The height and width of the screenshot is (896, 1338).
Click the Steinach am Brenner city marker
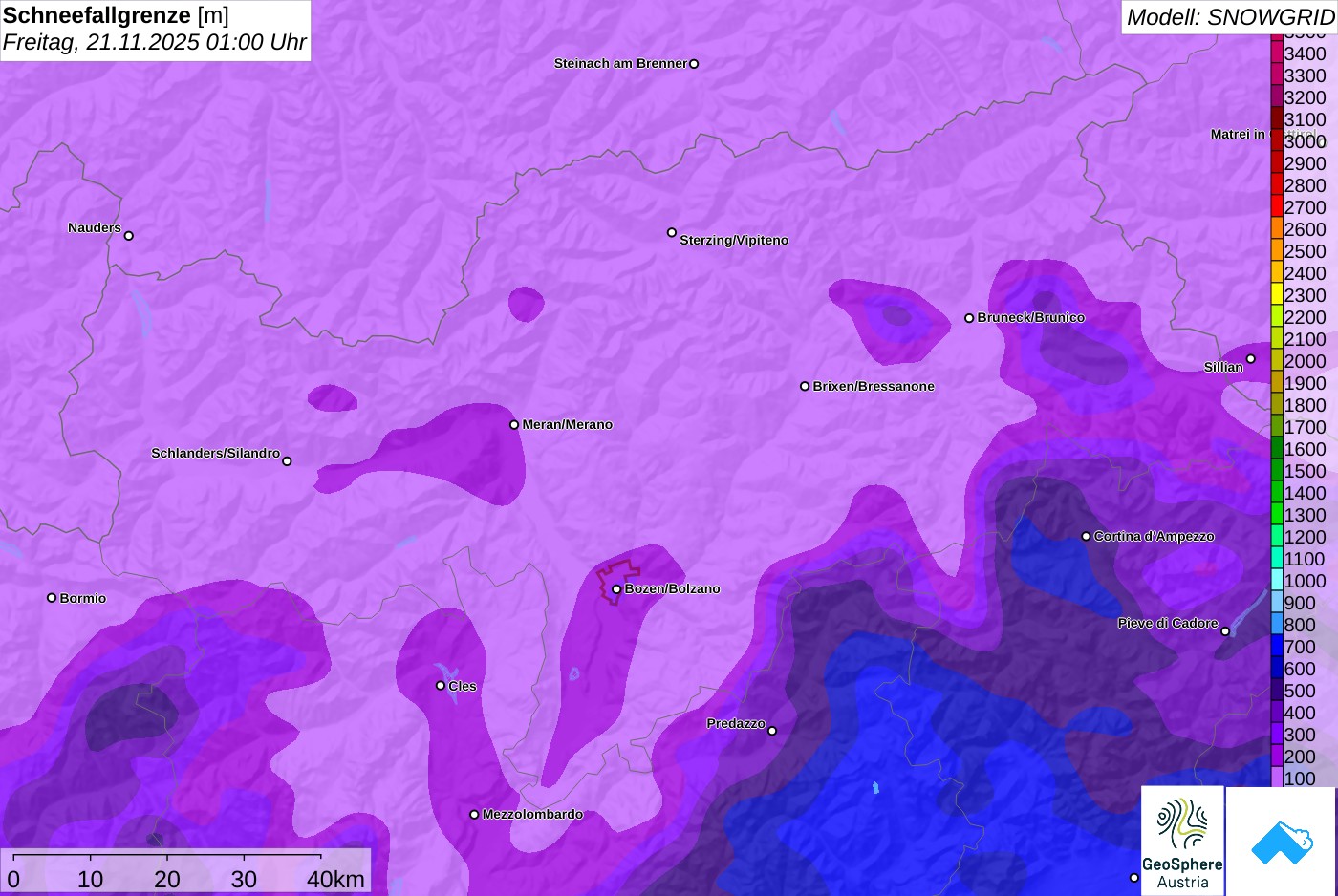click(694, 64)
